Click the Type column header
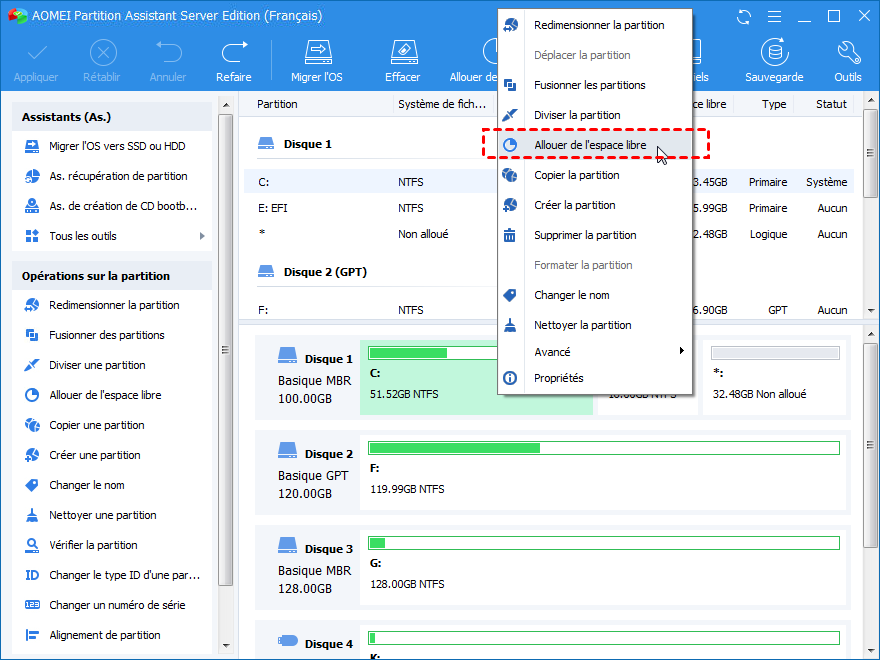This screenshot has height=660, width=880. tap(773, 104)
